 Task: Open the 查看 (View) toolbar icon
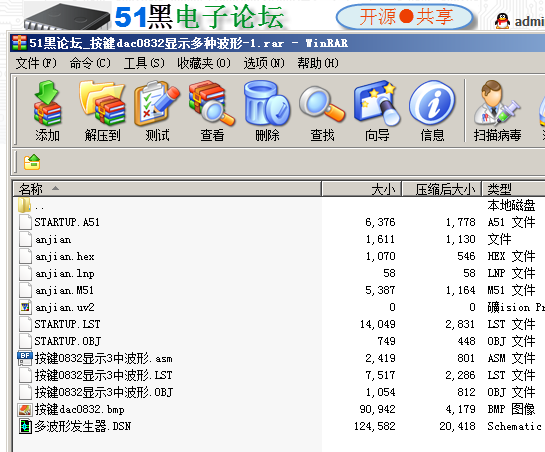tap(212, 111)
